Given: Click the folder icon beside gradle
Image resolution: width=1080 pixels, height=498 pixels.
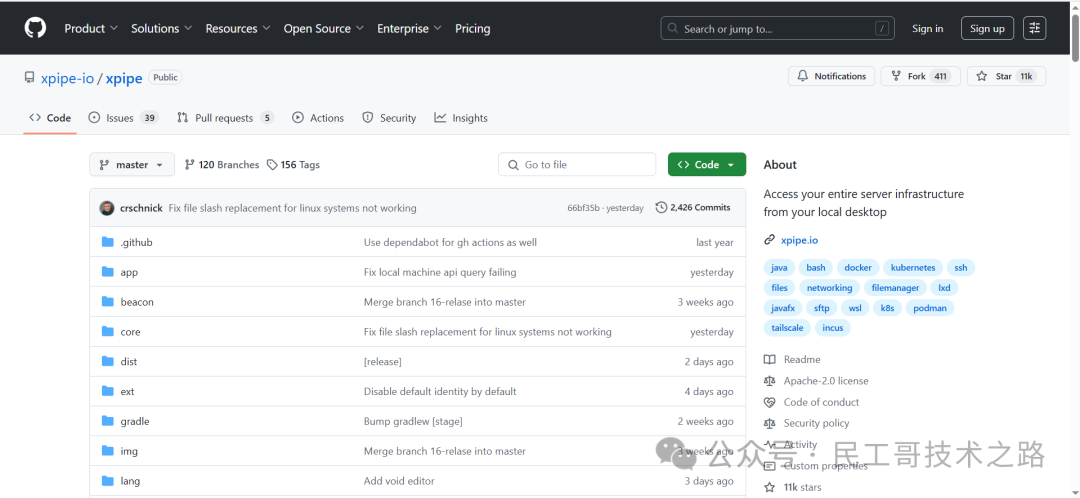Looking at the screenshot, I should point(107,421).
